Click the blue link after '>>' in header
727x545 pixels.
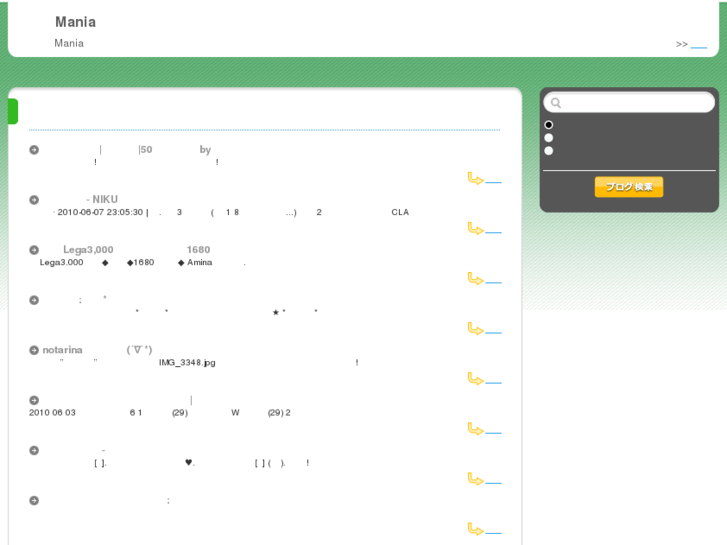pyautogui.click(x=699, y=45)
